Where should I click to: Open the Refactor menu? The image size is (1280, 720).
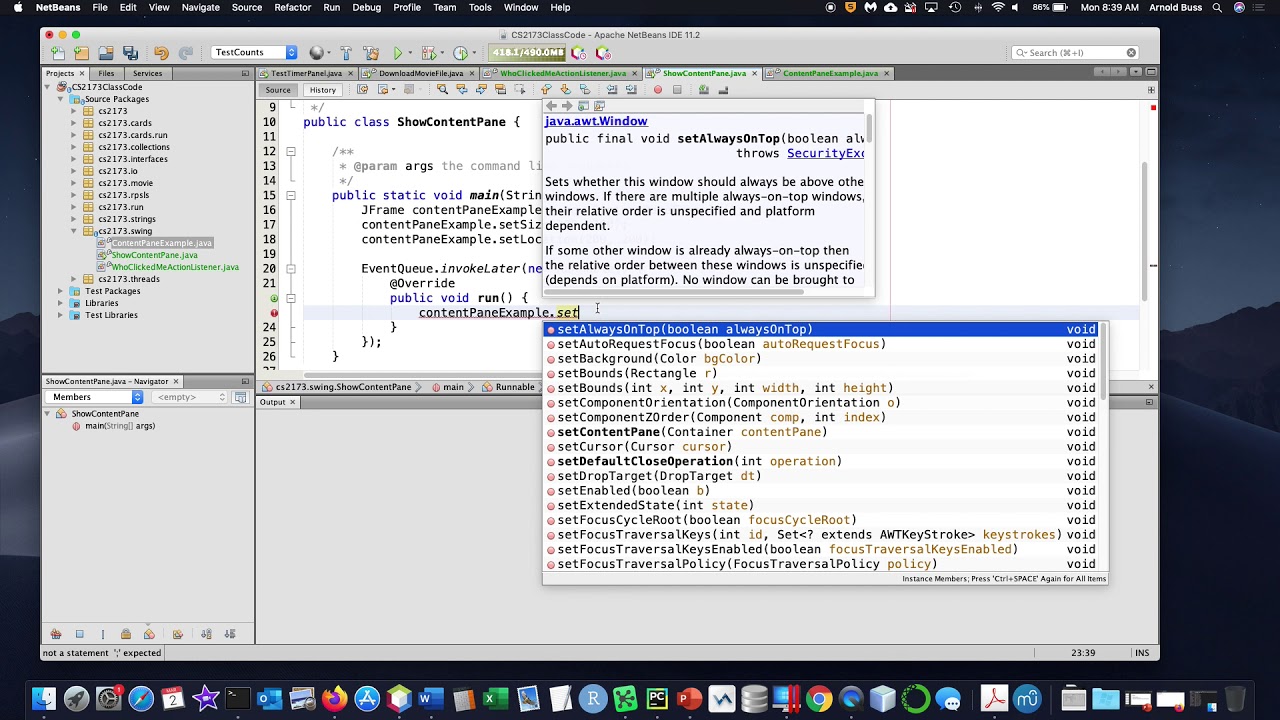tap(292, 7)
